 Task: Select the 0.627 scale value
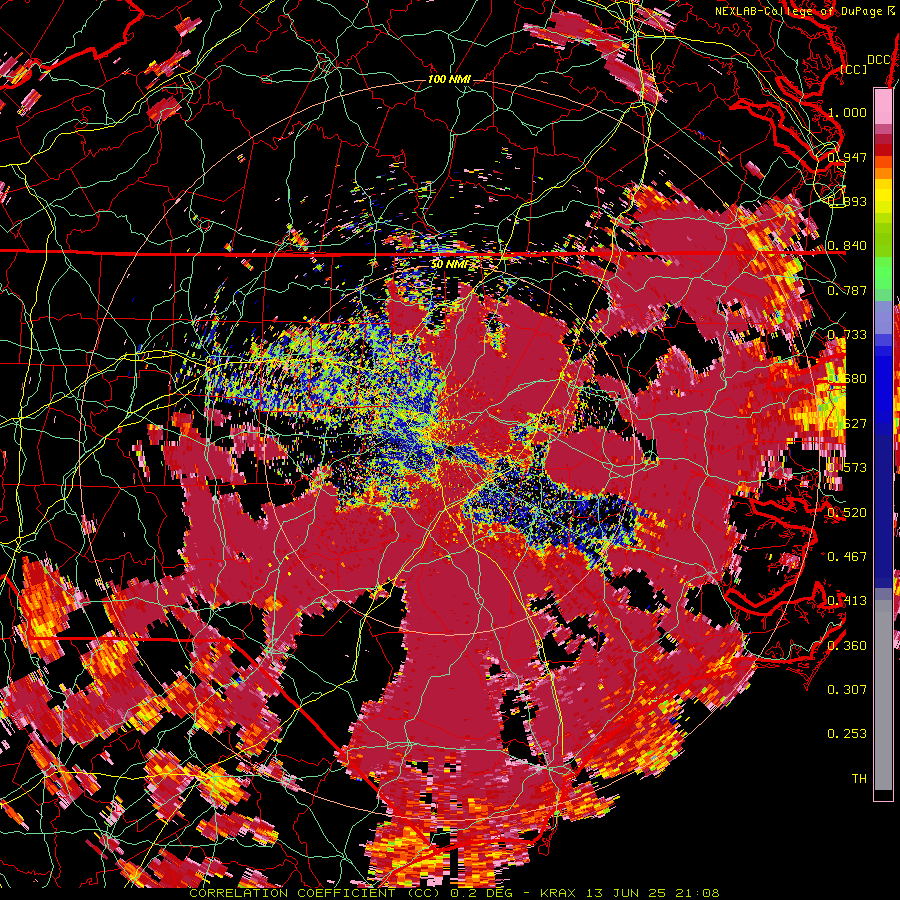(x=847, y=424)
